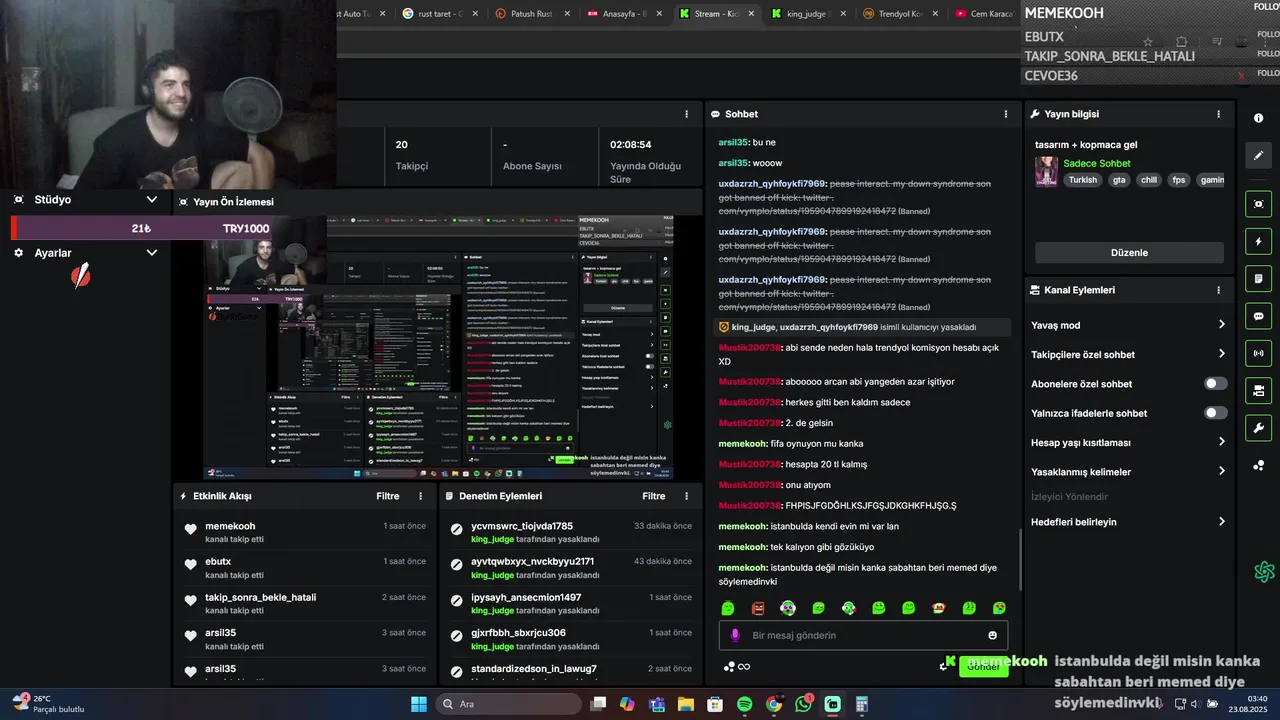Click the chill tag chip
This screenshot has width=1280, height=720.
click(1148, 180)
